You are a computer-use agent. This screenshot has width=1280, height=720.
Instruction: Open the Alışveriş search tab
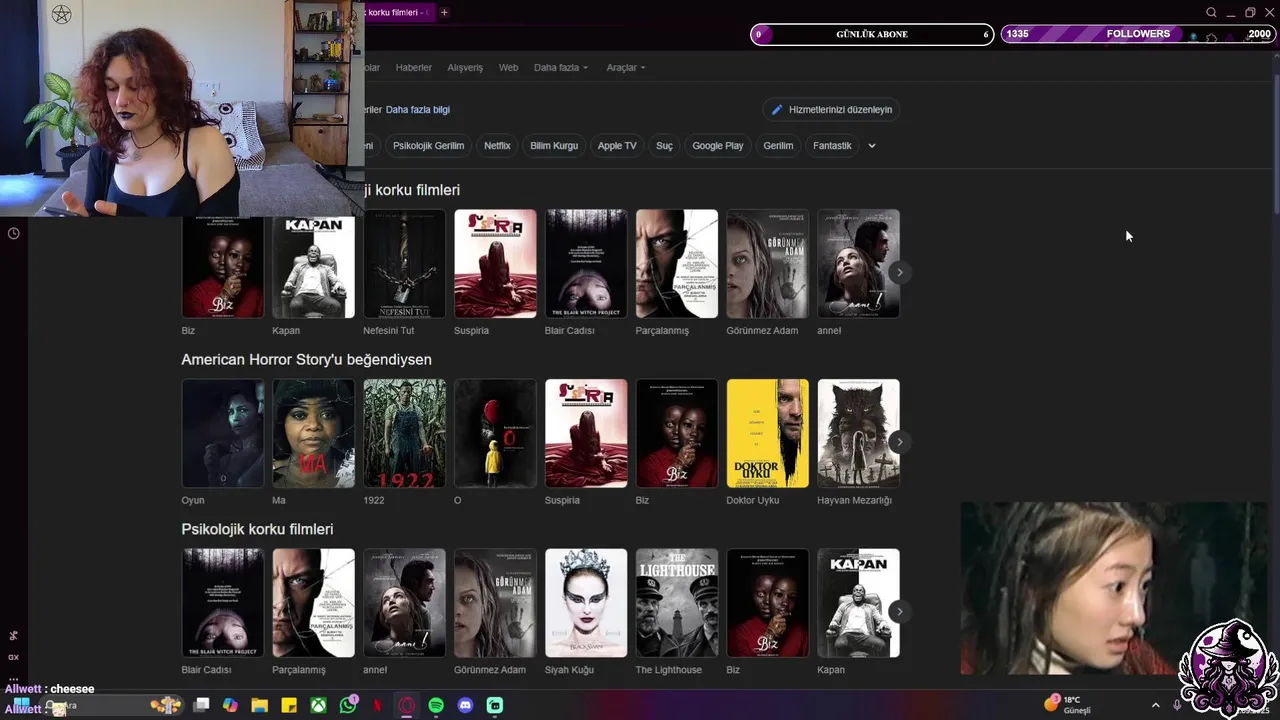(465, 67)
